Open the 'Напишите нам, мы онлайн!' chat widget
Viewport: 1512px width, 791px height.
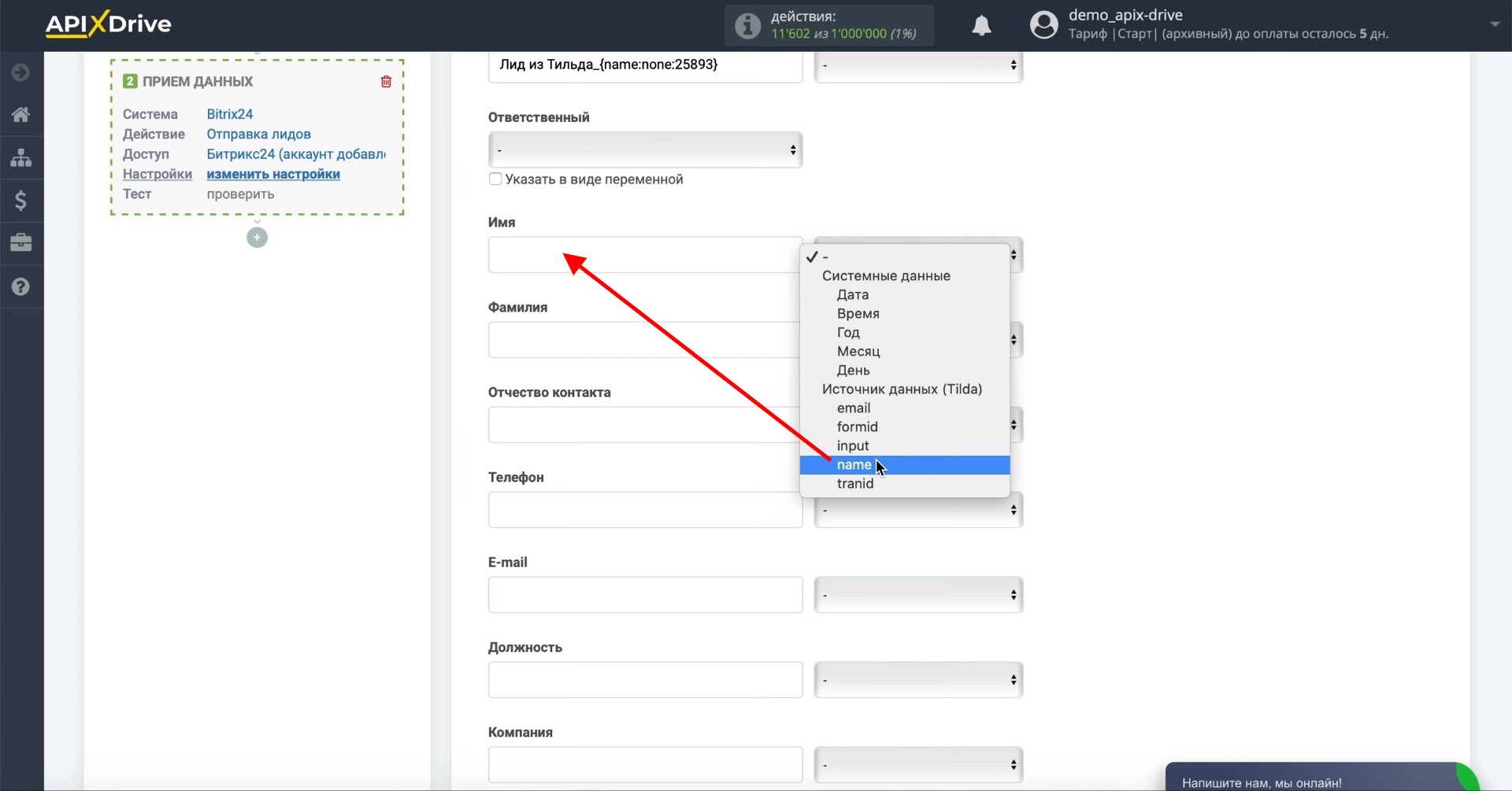(1322, 778)
